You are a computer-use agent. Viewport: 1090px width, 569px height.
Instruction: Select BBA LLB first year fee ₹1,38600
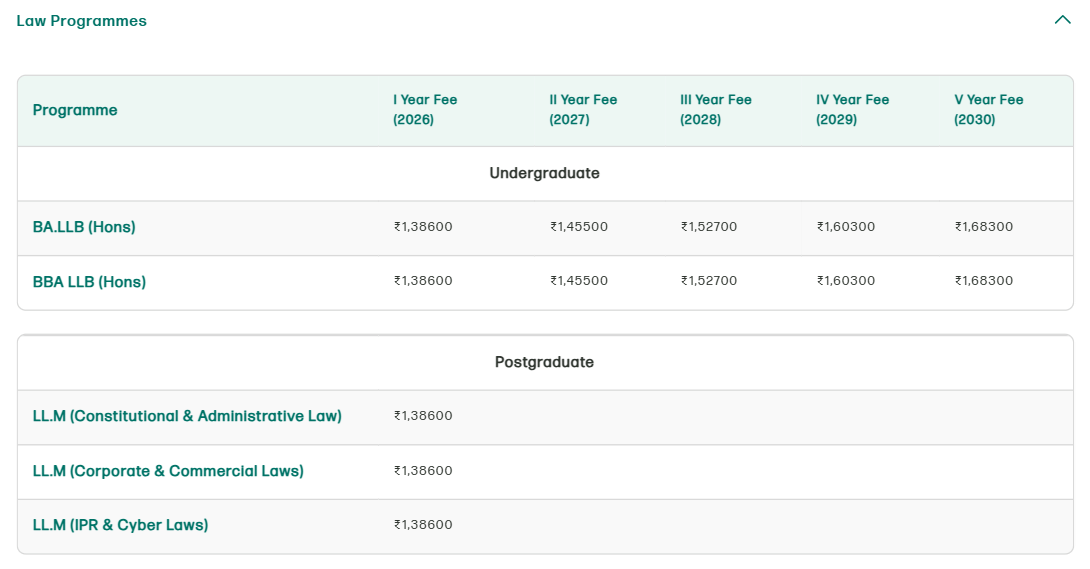(x=423, y=281)
